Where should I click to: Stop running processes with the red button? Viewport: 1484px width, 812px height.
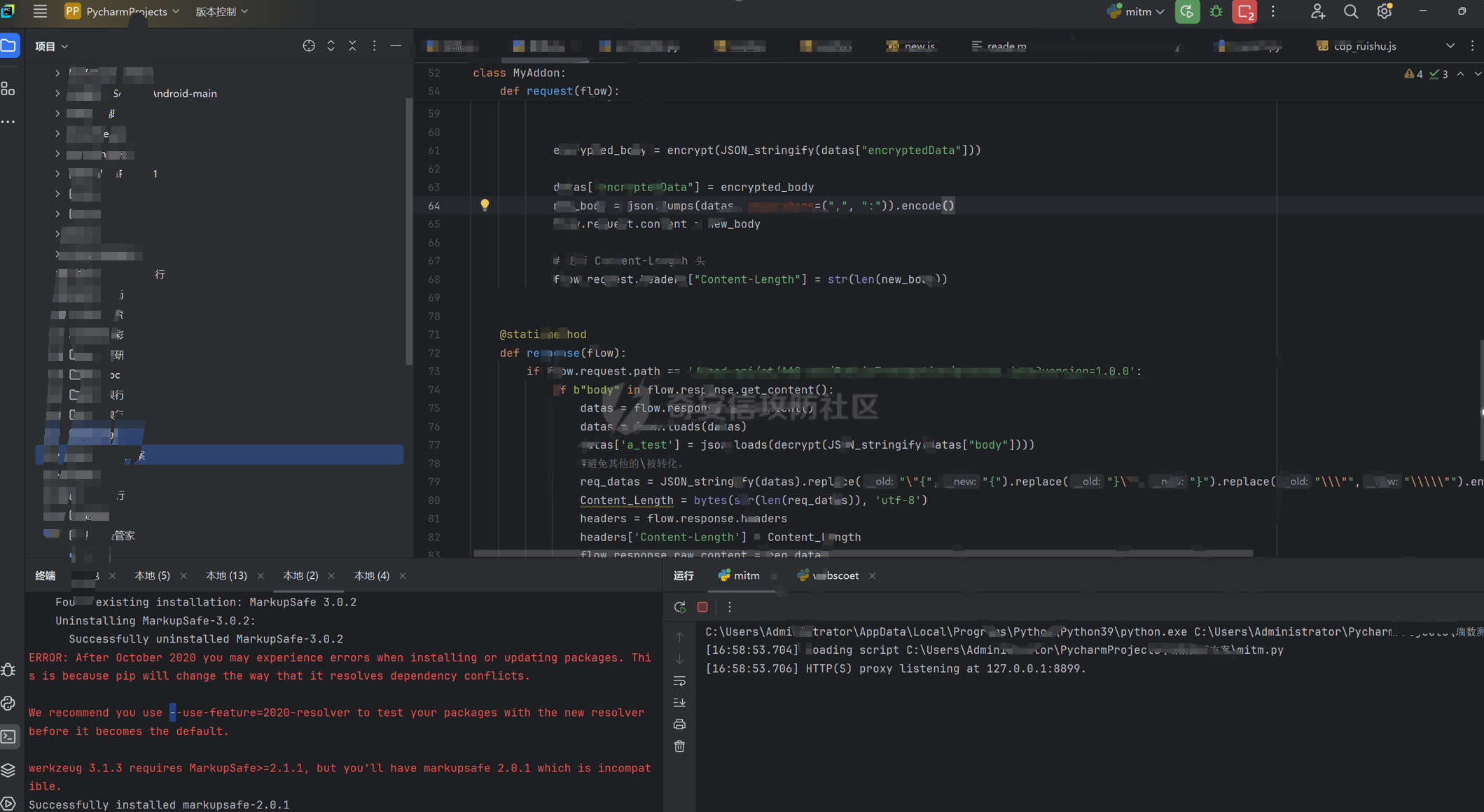pyautogui.click(x=1244, y=11)
